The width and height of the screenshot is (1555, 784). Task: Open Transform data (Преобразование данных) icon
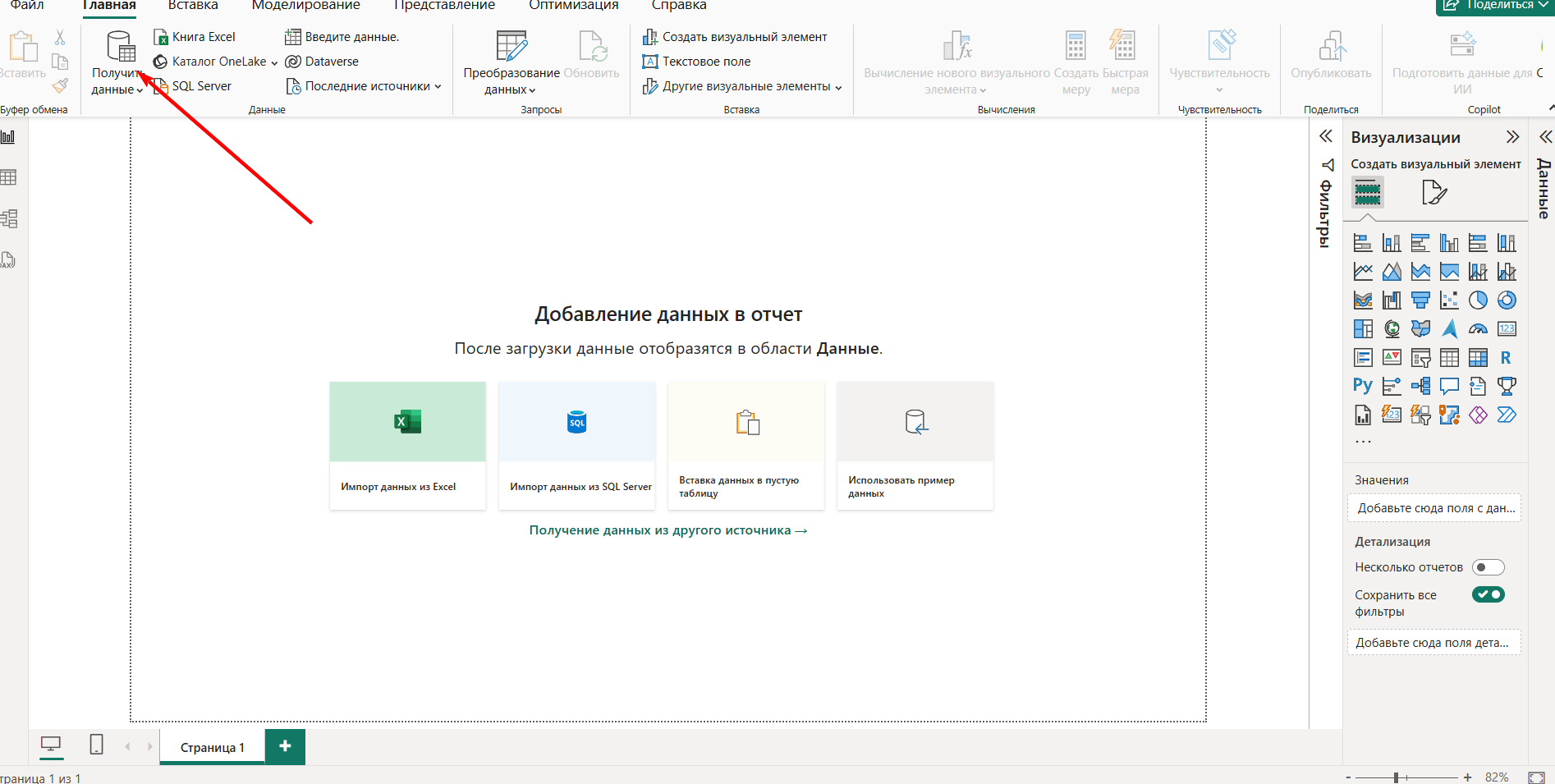[x=511, y=47]
